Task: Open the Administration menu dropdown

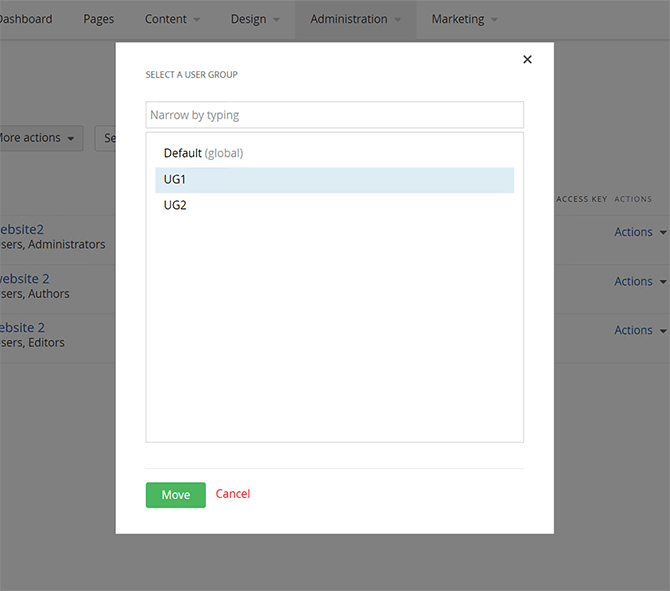Action: click(355, 19)
